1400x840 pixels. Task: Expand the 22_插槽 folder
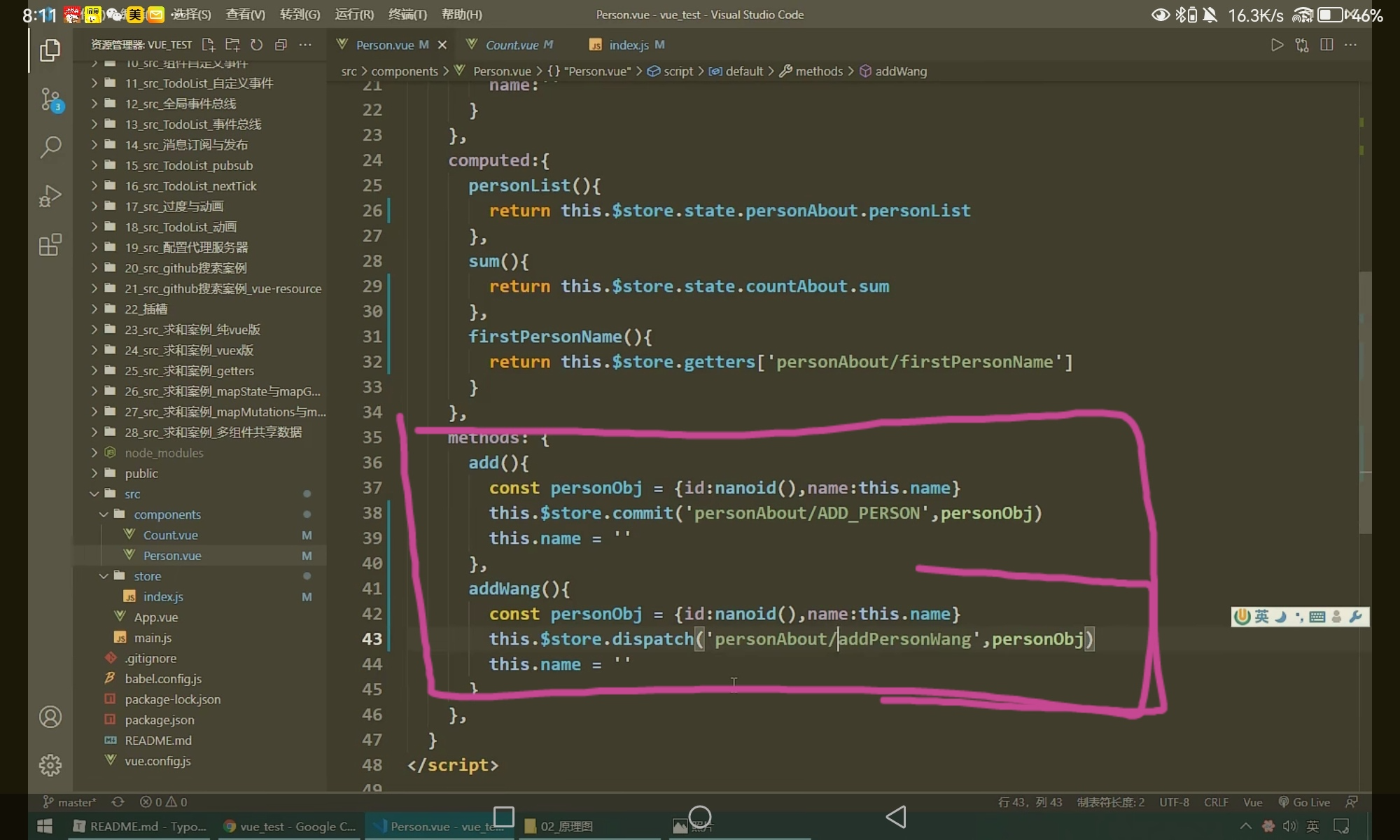(x=146, y=309)
